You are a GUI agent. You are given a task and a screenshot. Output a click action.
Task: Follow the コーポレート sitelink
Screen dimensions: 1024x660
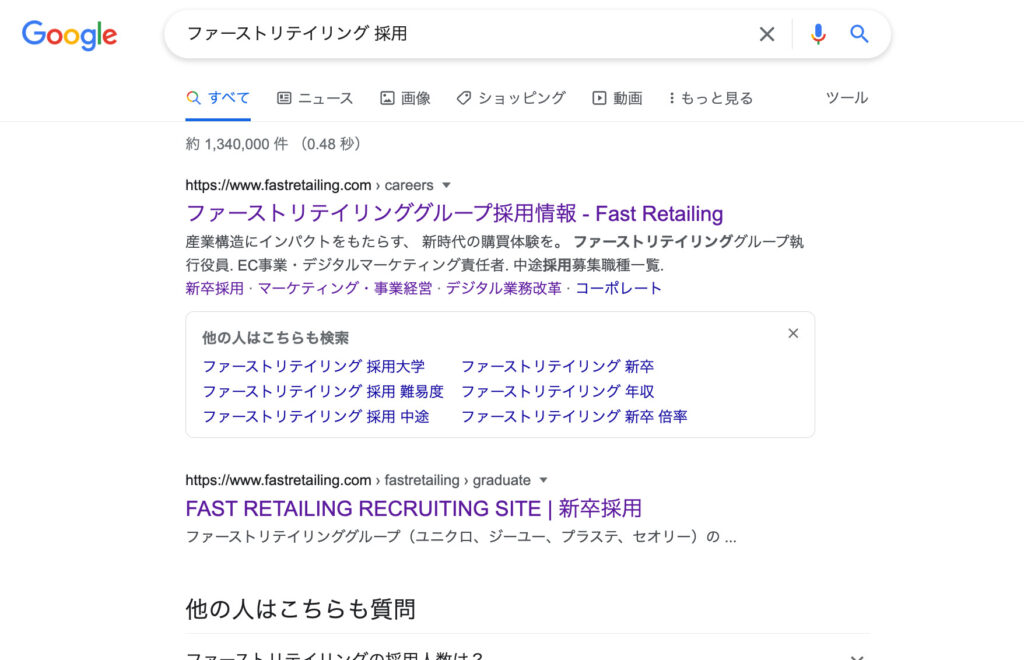point(618,289)
